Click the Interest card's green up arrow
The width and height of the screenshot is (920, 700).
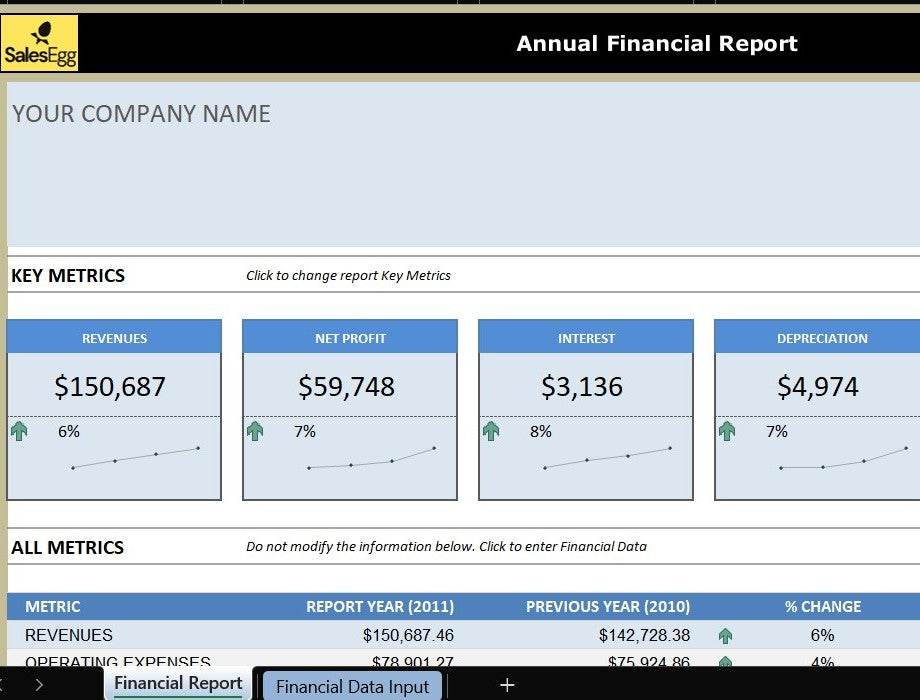[491, 431]
